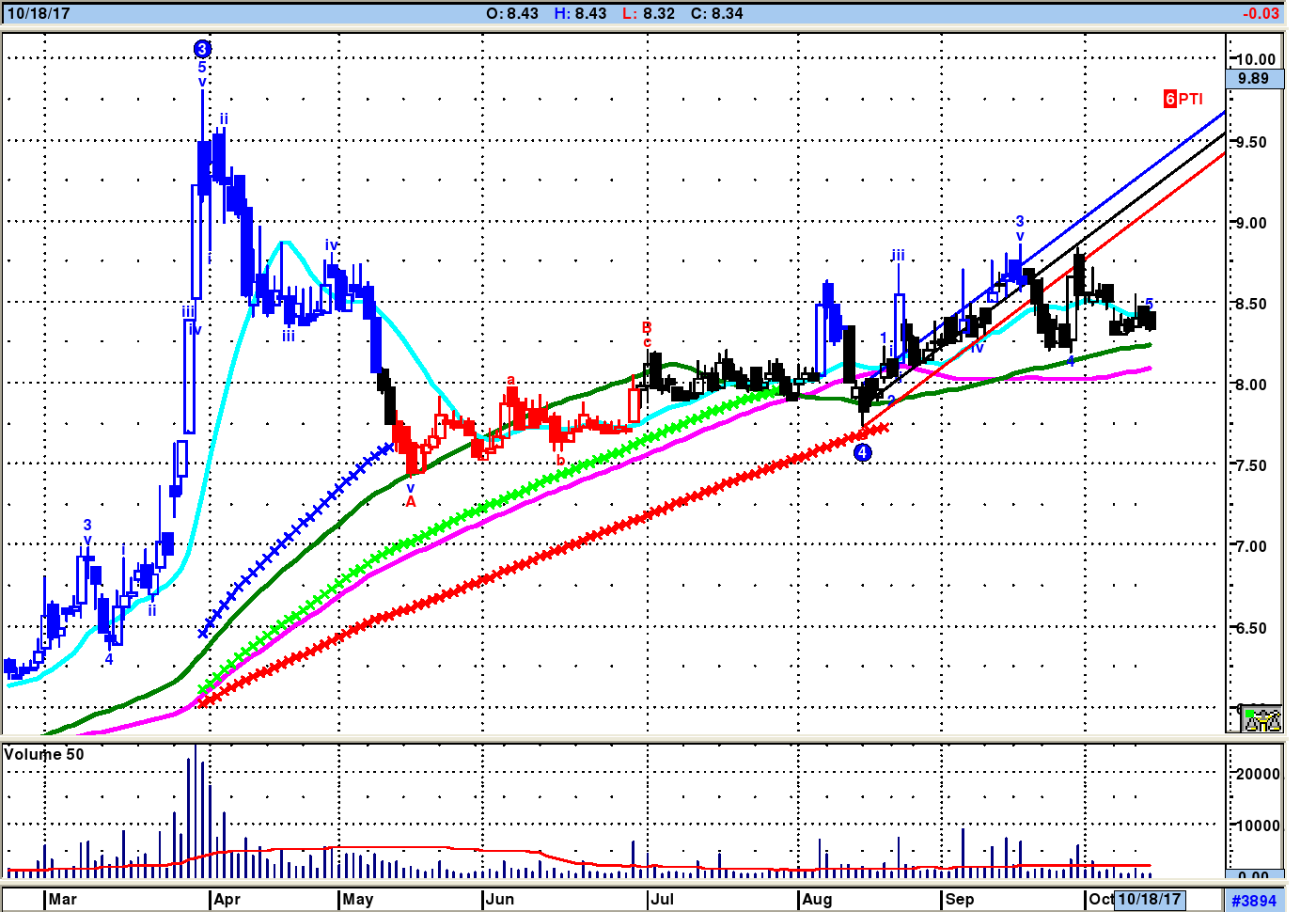Click the Volume 50 pane label
1316x912 pixels.
pos(44,754)
